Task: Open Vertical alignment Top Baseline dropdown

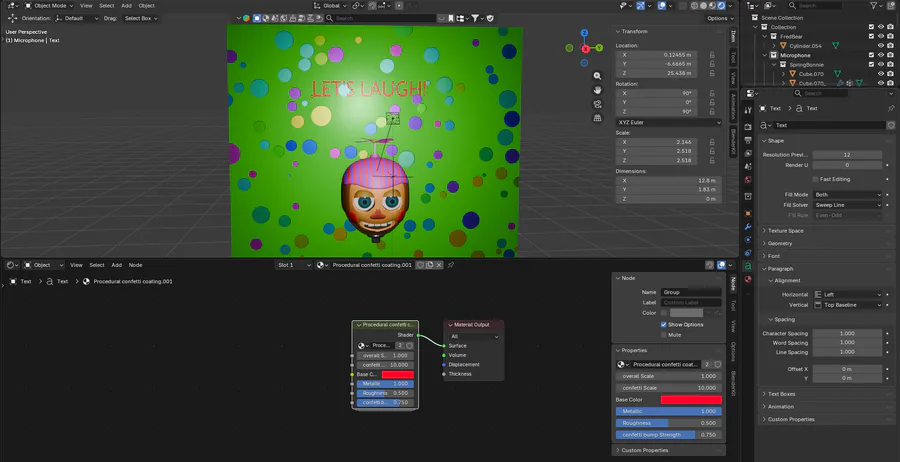Action: coord(848,305)
